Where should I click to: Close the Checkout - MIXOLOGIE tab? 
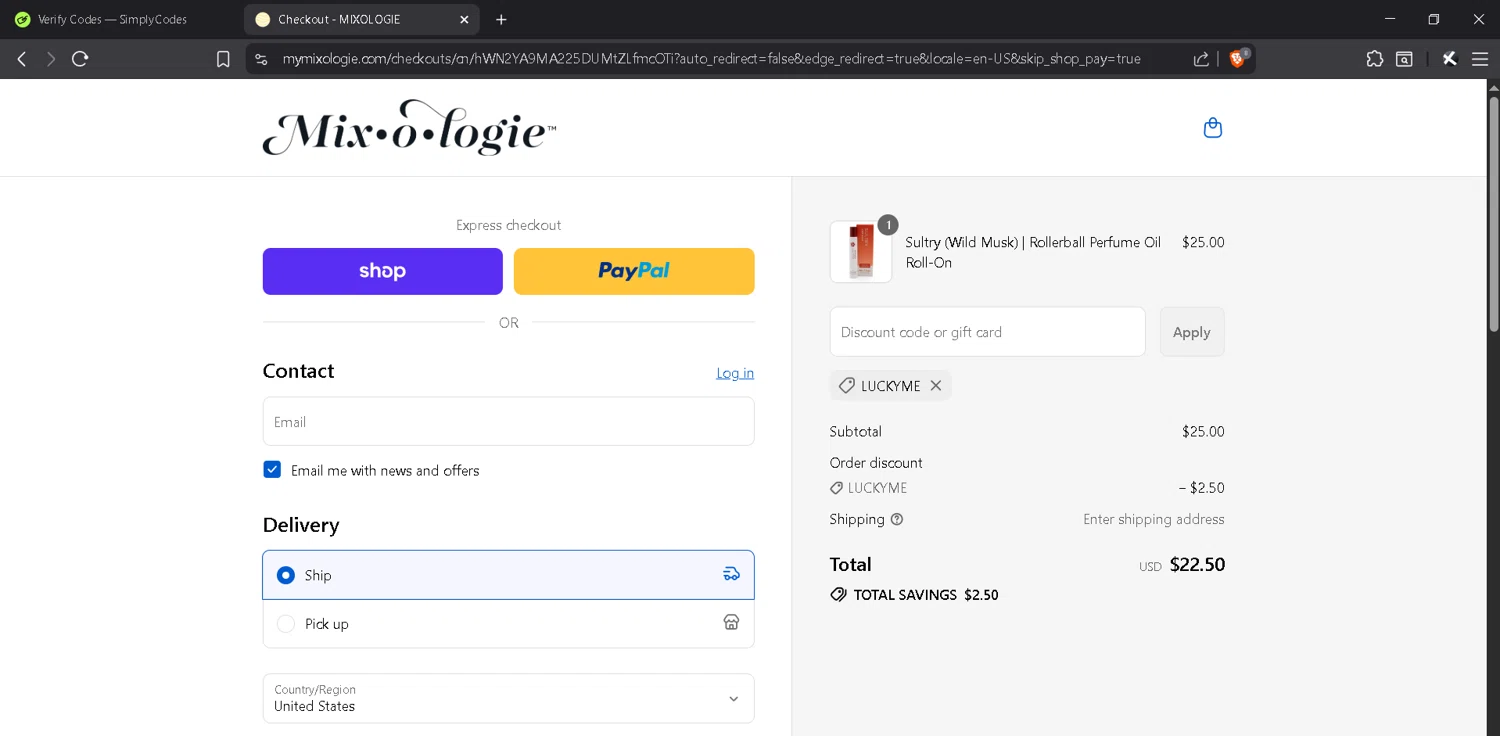click(464, 19)
